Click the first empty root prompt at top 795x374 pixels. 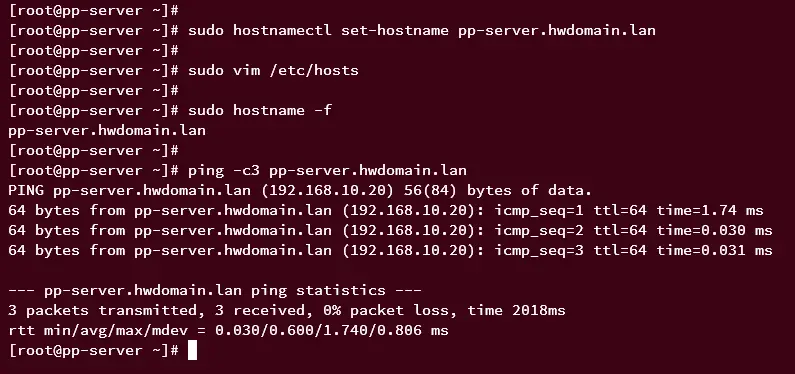pos(94,10)
